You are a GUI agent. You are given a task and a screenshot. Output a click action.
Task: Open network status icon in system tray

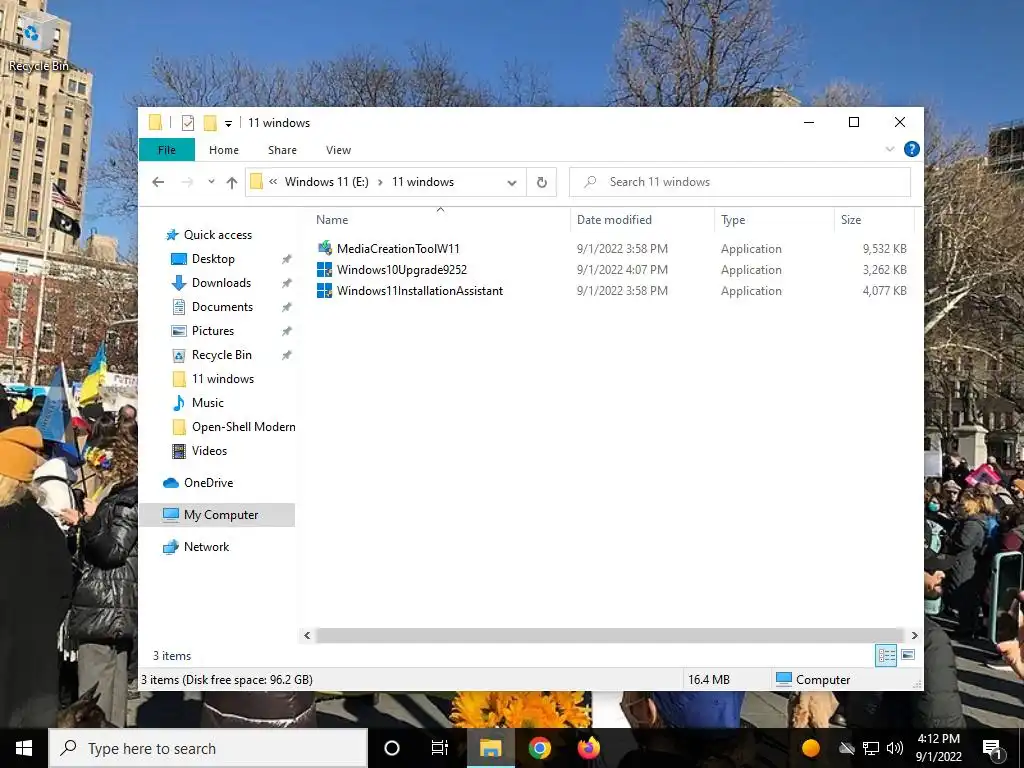point(871,748)
